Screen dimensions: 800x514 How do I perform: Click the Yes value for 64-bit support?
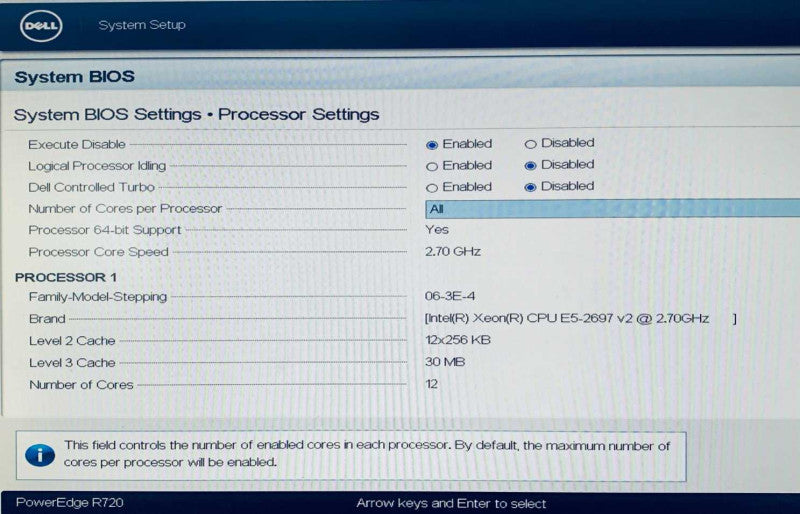pyautogui.click(x=437, y=230)
